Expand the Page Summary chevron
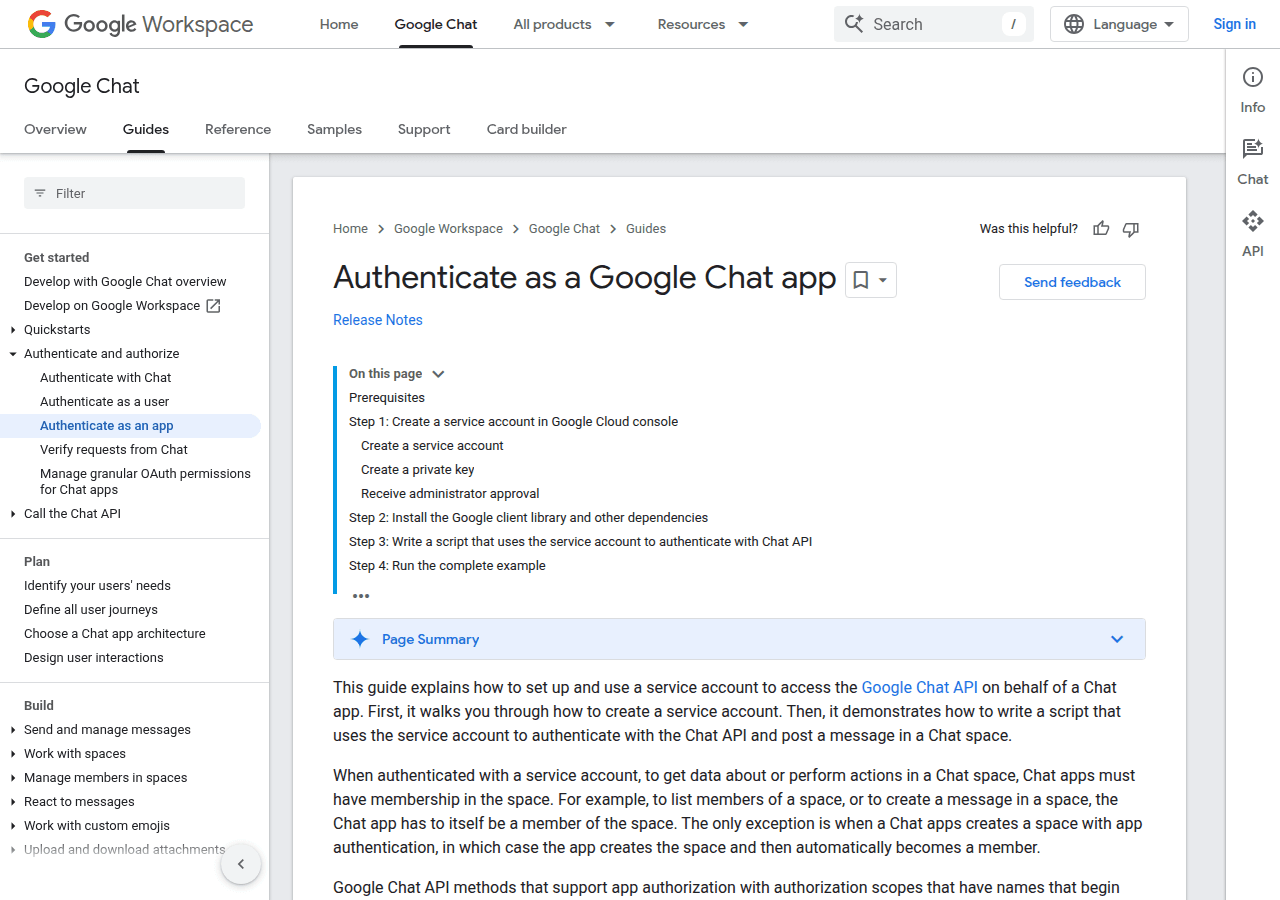 point(1117,639)
